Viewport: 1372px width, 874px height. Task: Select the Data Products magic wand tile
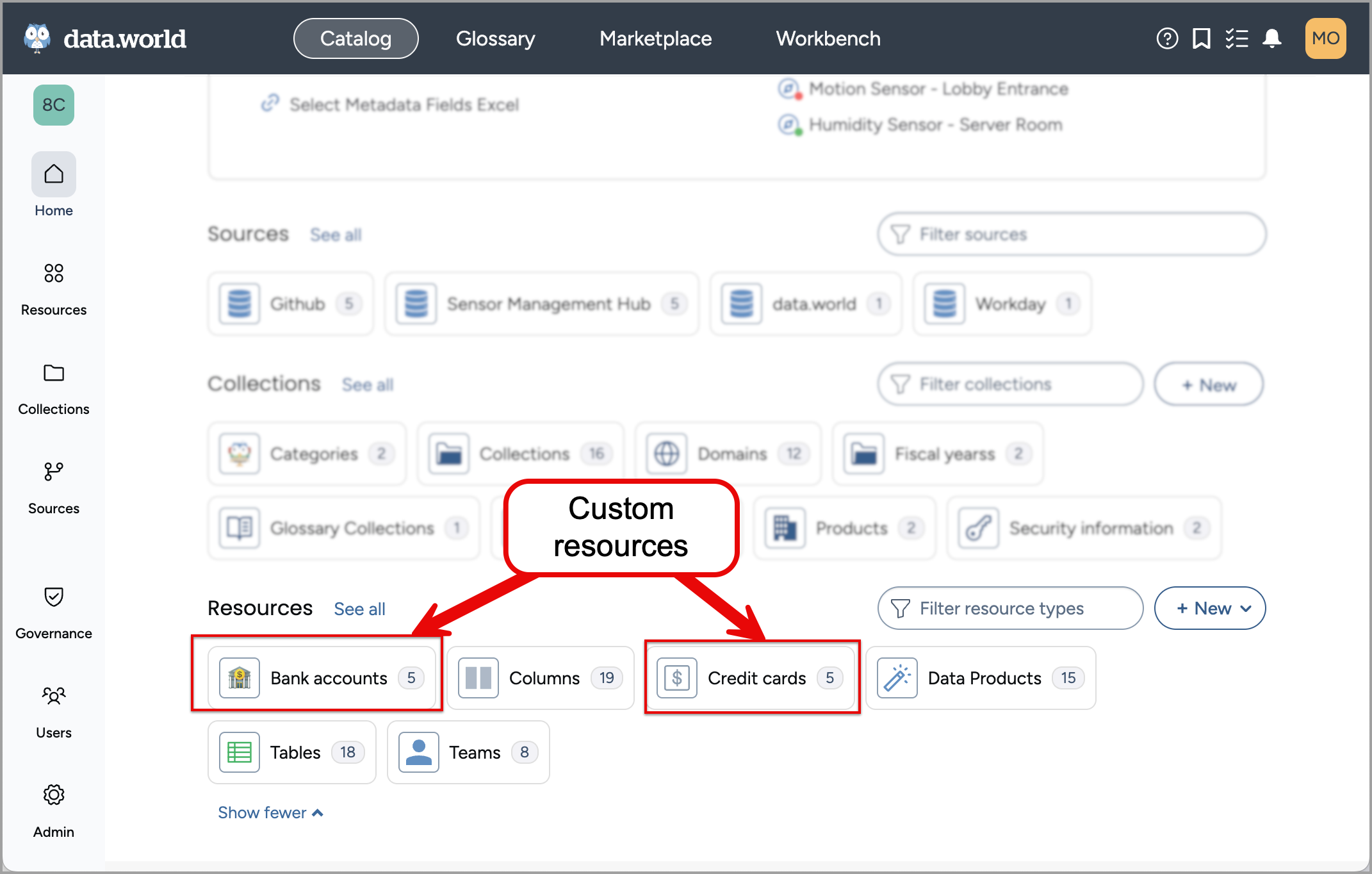(x=980, y=677)
